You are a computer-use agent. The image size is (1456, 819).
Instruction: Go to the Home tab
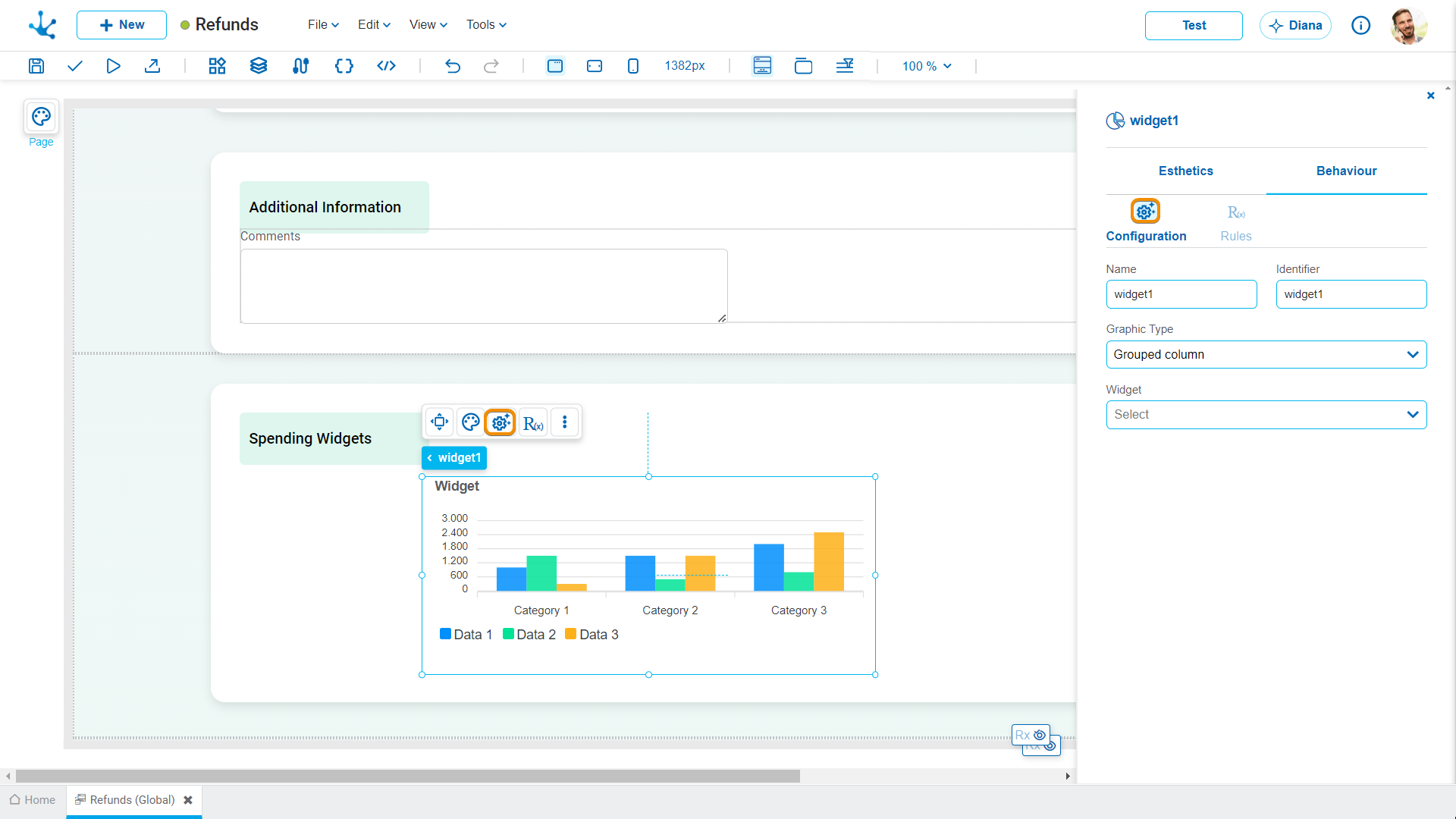(x=33, y=800)
